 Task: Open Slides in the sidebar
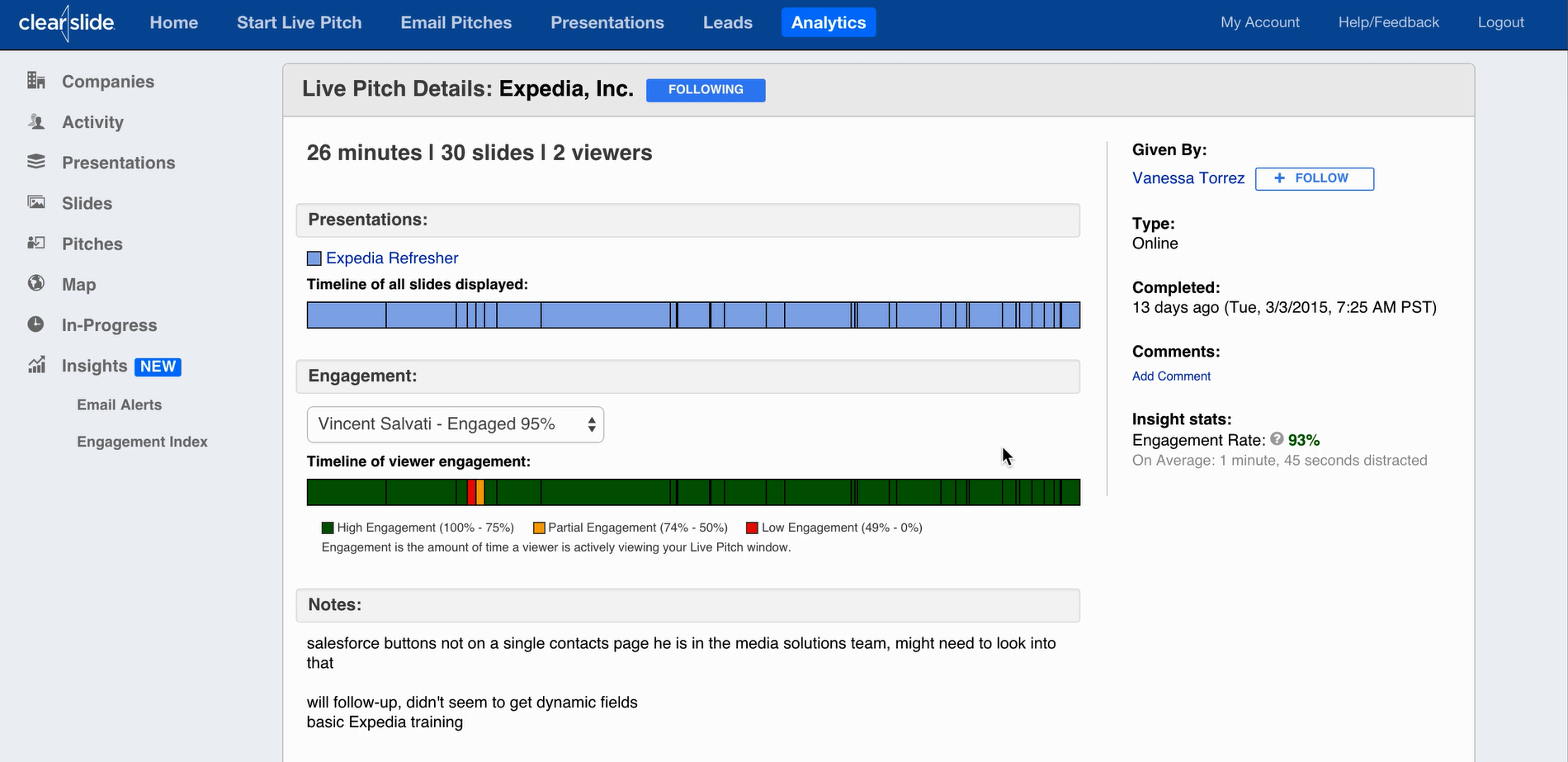click(87, 203)
